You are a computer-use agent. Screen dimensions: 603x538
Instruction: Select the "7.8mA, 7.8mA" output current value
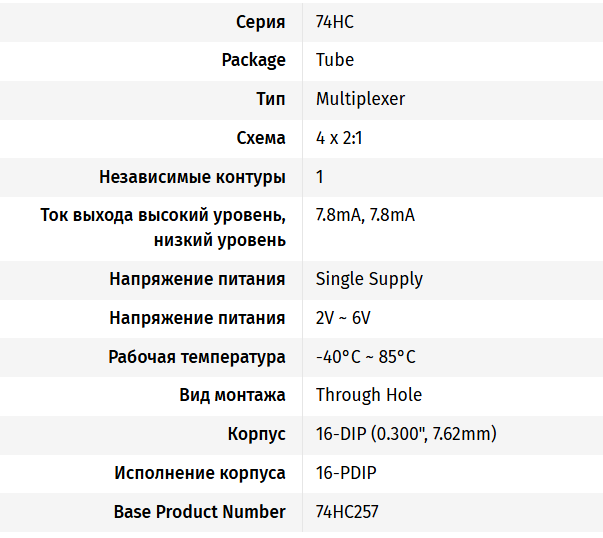(365, 215)
